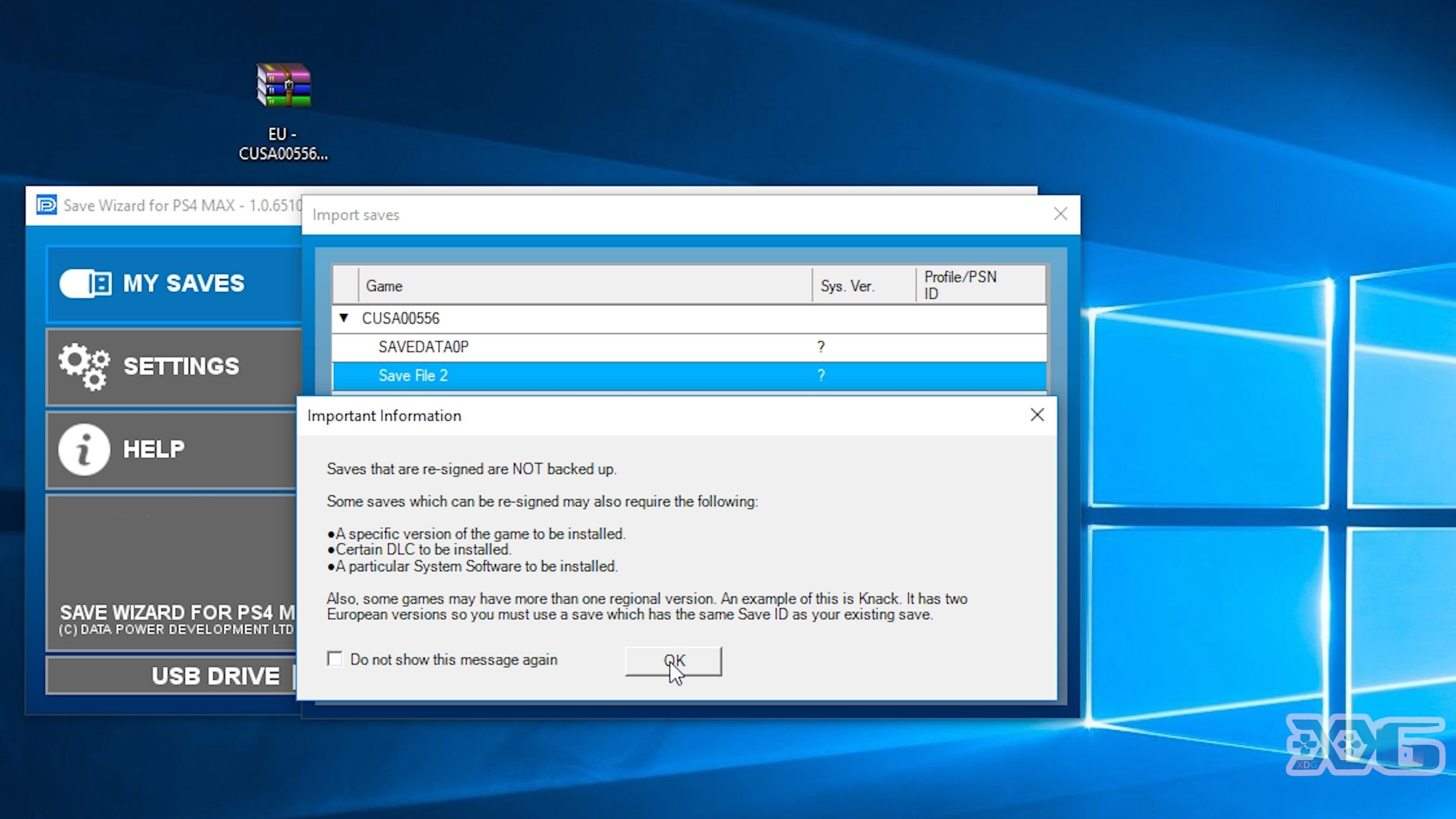
Task: Click '(C) DATA POWER DEVELOPMENT LTD' text
Action: click(x=176, y=629)
